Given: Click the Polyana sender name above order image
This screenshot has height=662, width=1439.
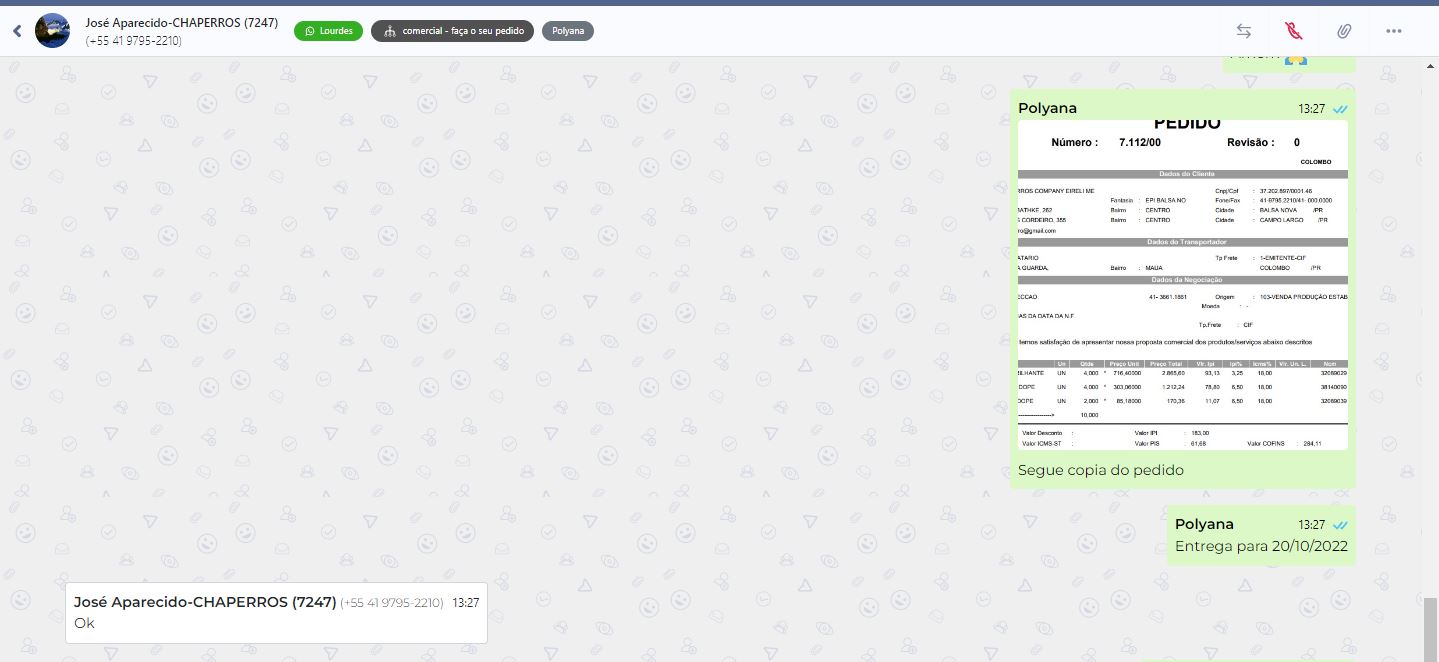Looking at the screenshot, I should click(x=1047, y=108).
